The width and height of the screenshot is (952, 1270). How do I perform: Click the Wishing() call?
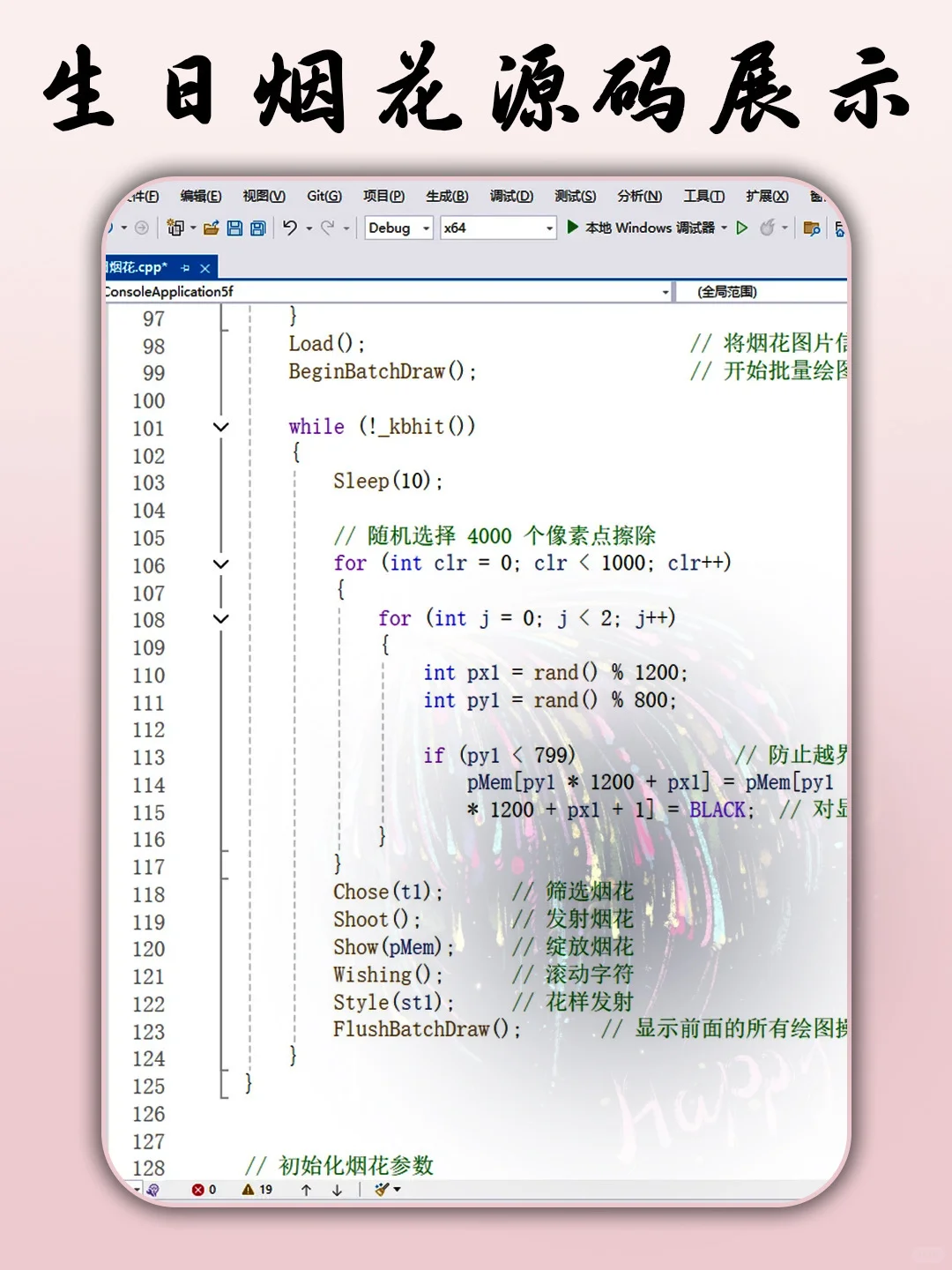388,975
